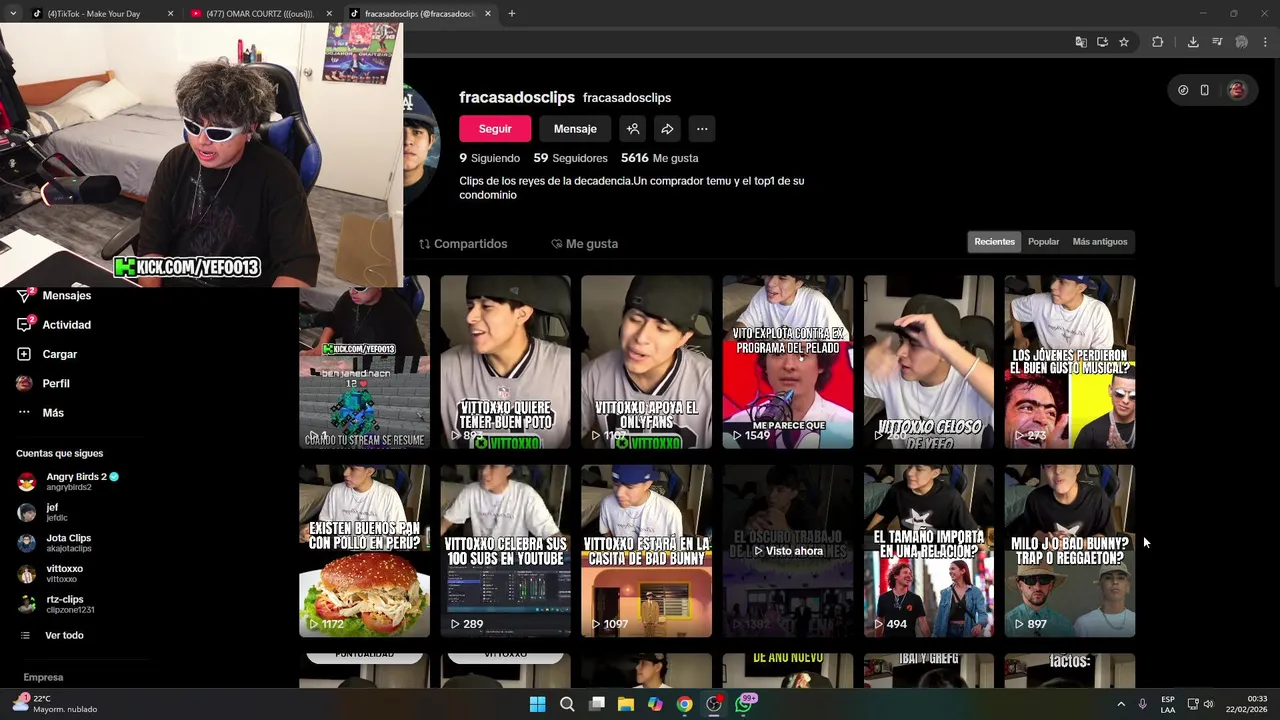This screenshot has height=720, width=1280.
Task: Open the taskbar volume icon
Action: point(1209,704)
